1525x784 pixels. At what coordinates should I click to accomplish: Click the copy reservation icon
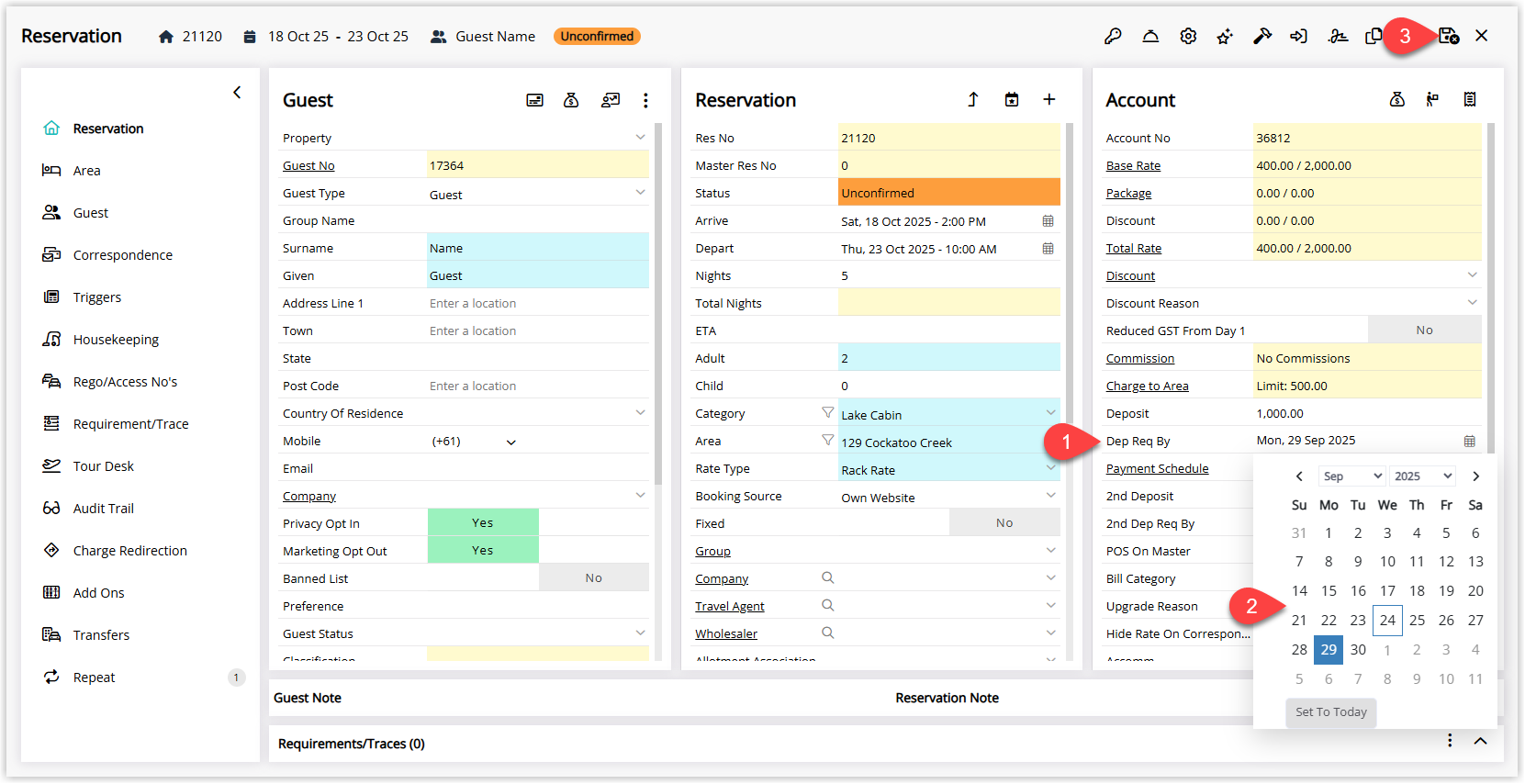click(1374, 36)
